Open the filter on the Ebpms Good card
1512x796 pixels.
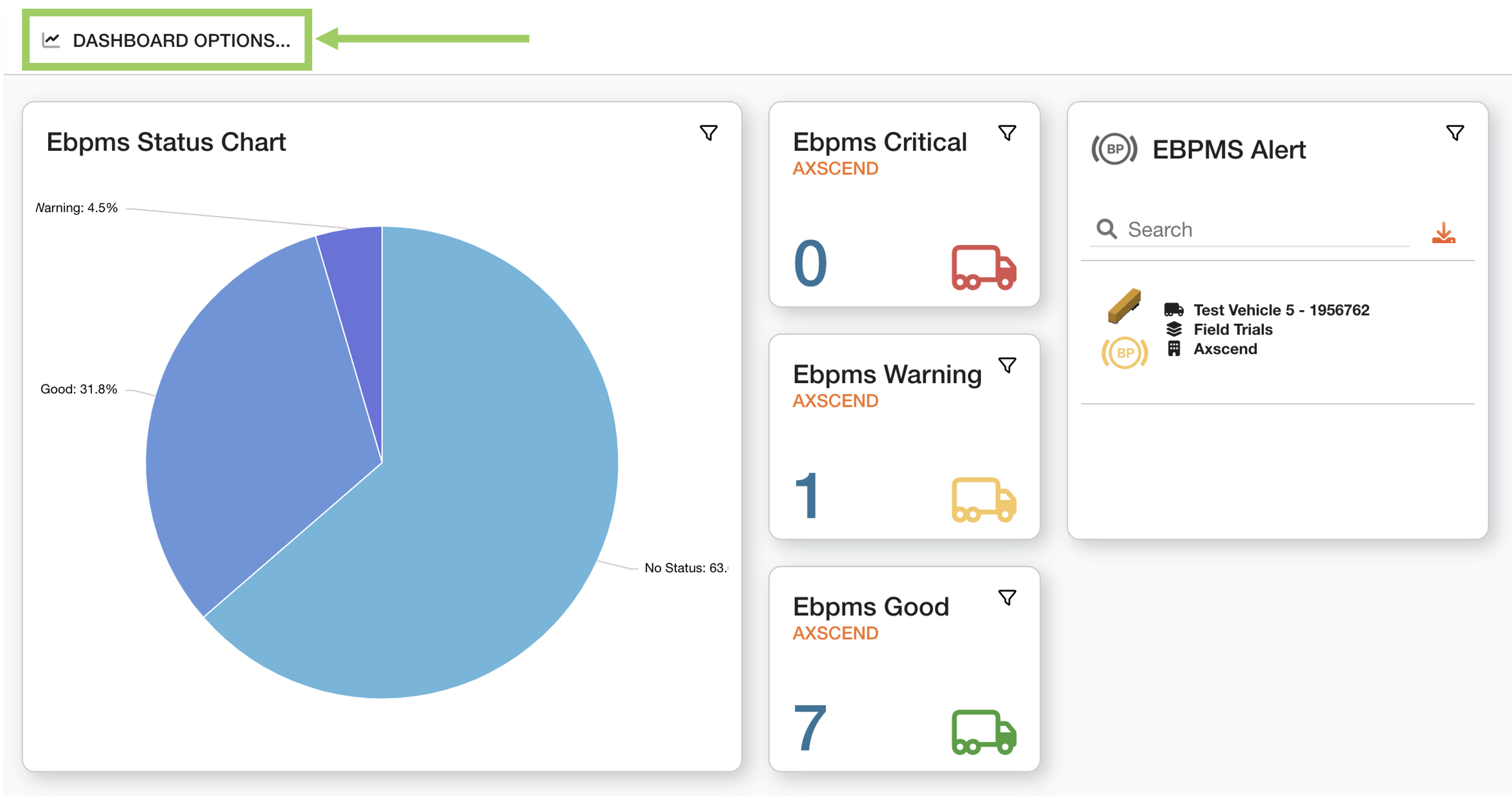click(x=1008, y=596)
